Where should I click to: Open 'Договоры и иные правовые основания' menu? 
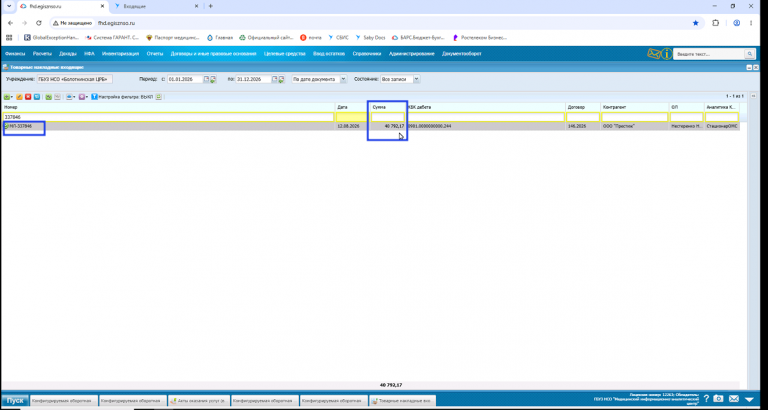(x=214, y=54)
